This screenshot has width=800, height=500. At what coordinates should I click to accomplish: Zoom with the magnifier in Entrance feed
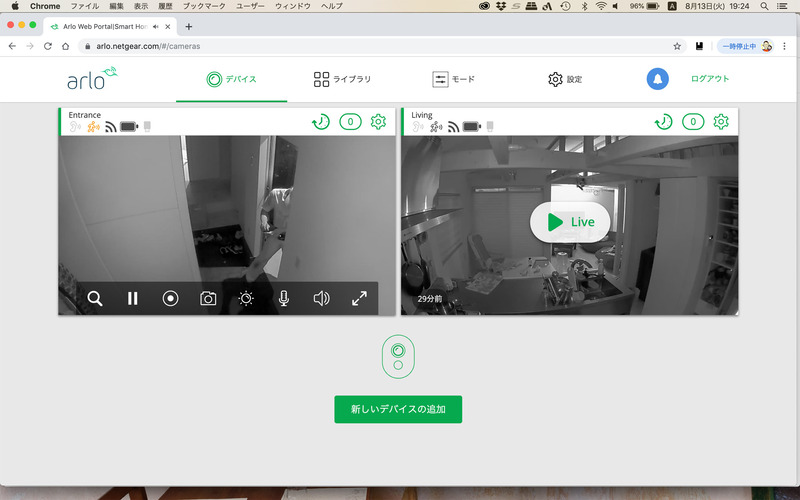(x=95, y=298)
